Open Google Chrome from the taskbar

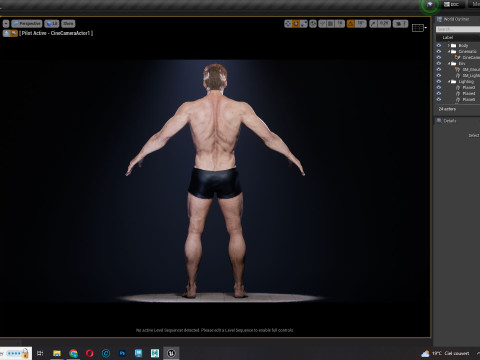pos(73,353)
